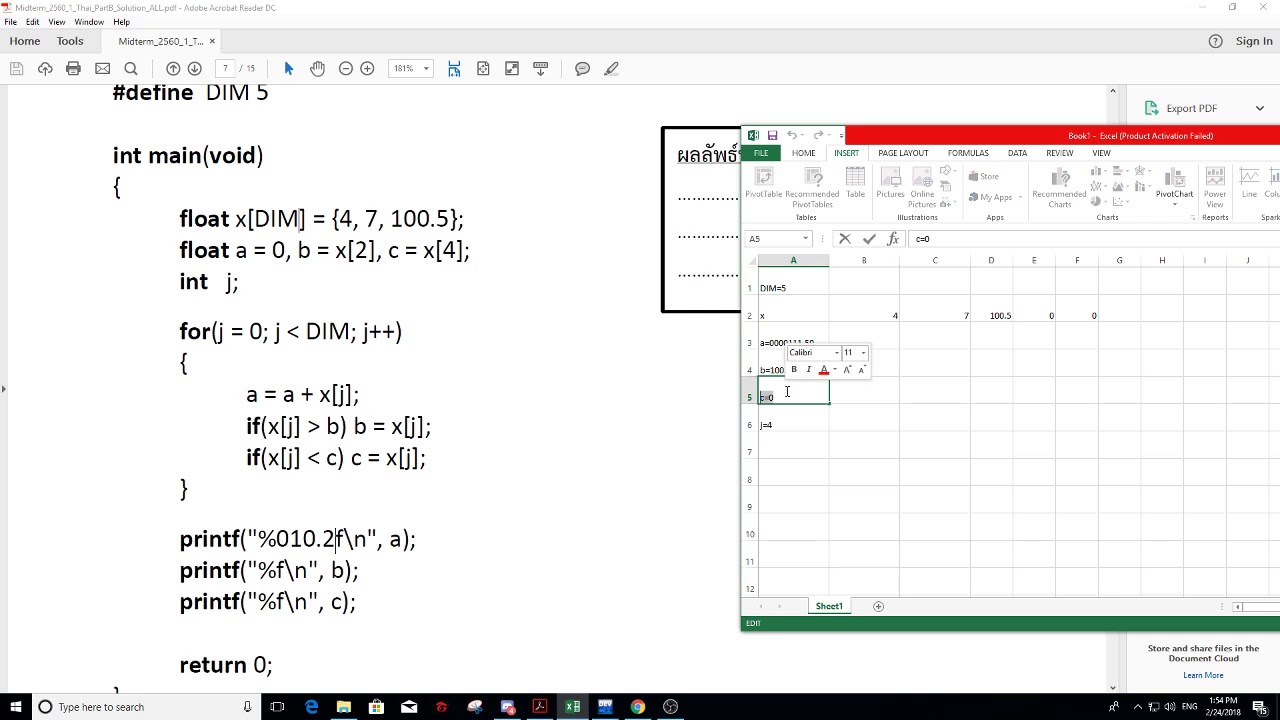Add a new sheet with plus button
1280x720 pixels.
click(x=878, y=606)
